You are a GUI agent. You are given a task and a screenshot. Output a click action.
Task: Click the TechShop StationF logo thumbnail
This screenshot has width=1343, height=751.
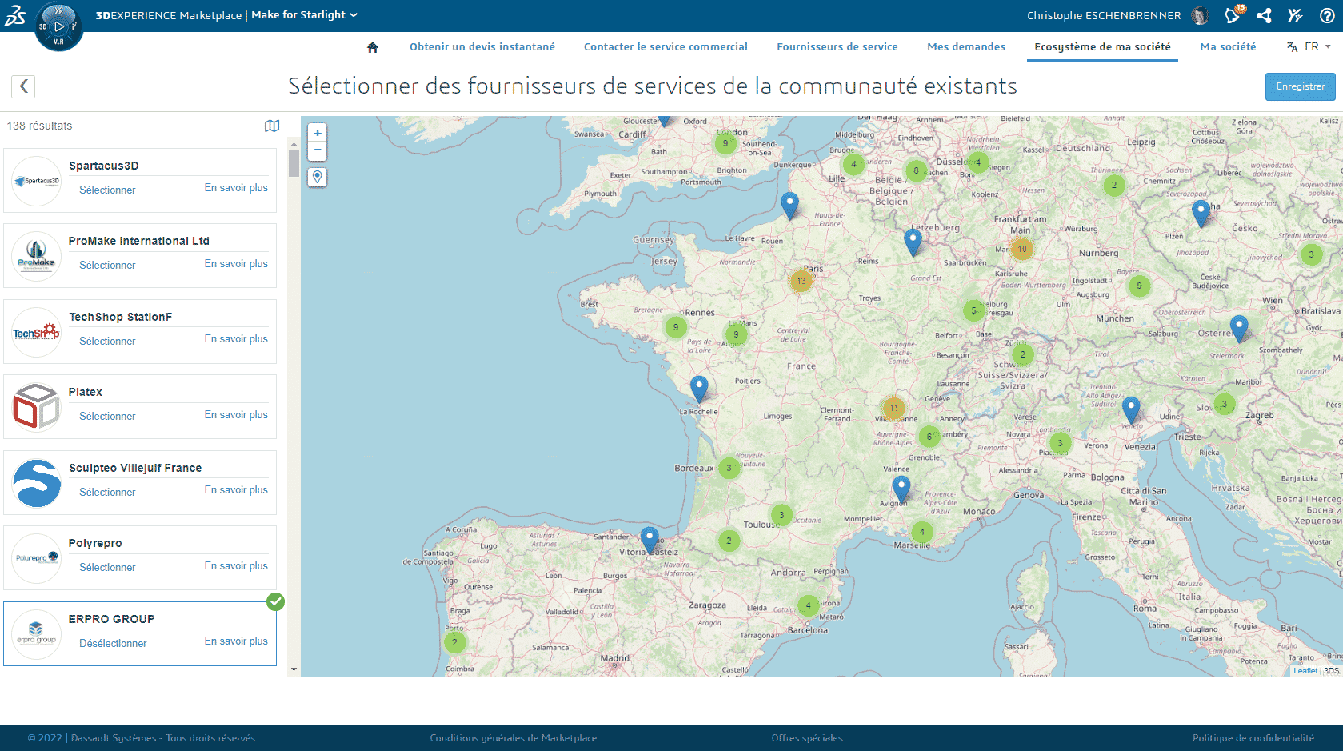(37, 333)
